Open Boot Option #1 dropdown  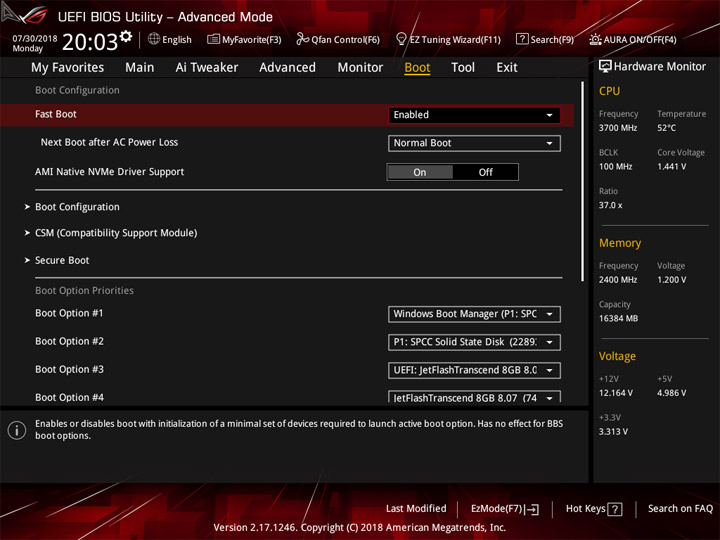(474, 314)
